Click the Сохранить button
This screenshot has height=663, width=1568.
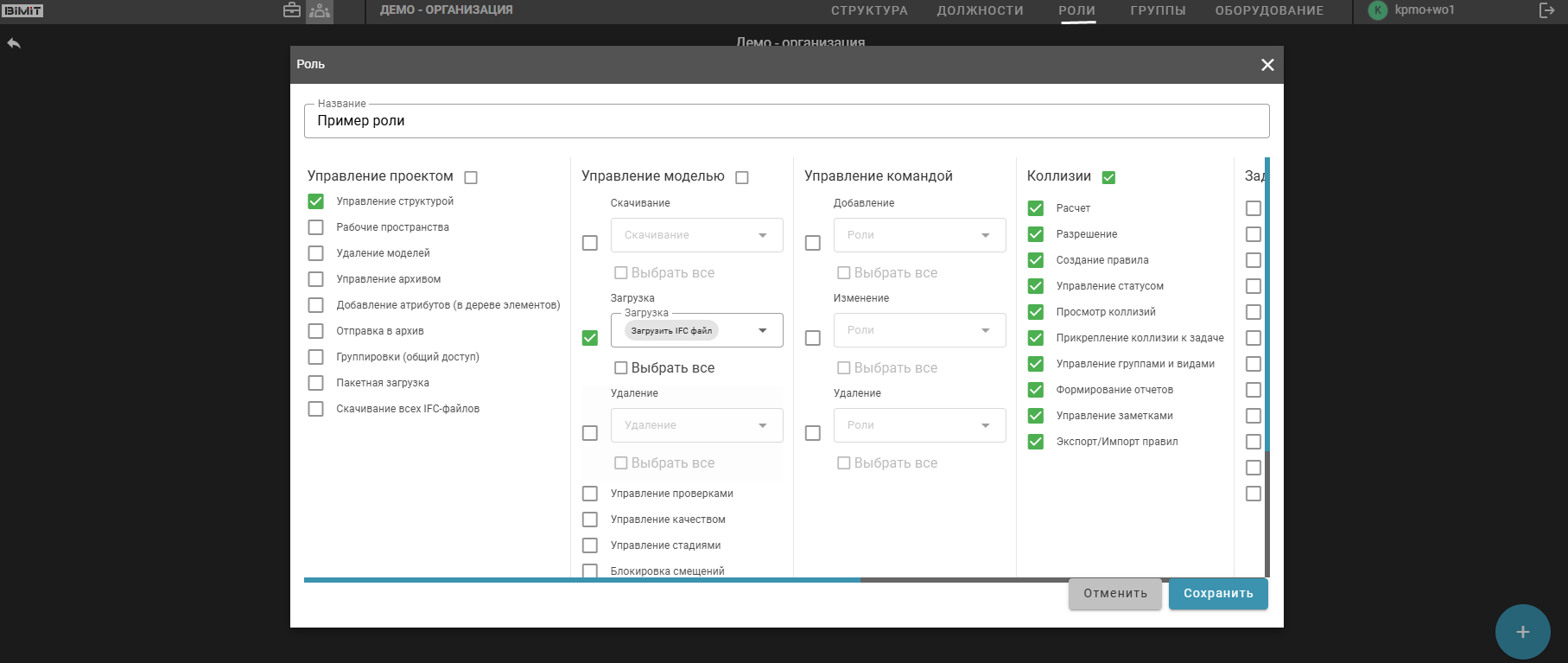pyautogui.click(x=1217, y=594)
